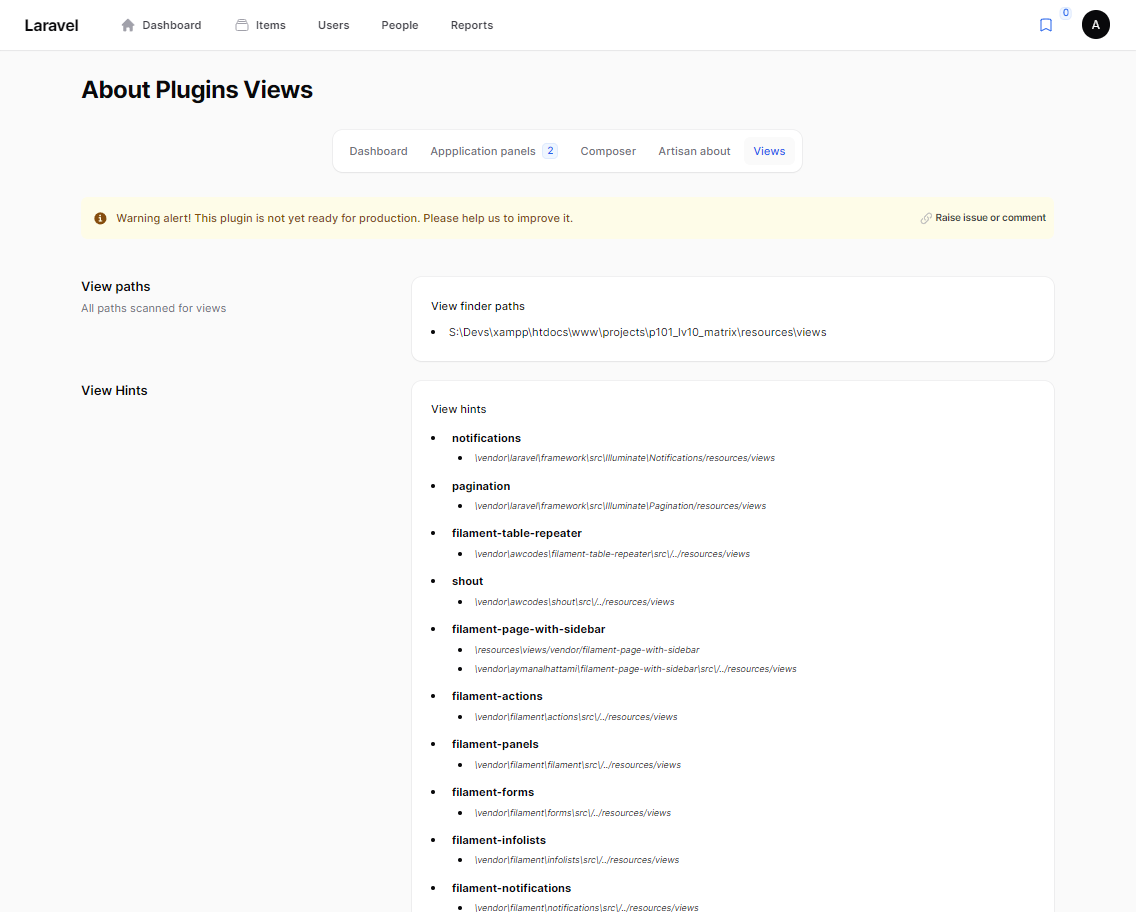Click the filament-actions hint name
The height and width of the screenshot is (912, 1136).
point(497,696)
